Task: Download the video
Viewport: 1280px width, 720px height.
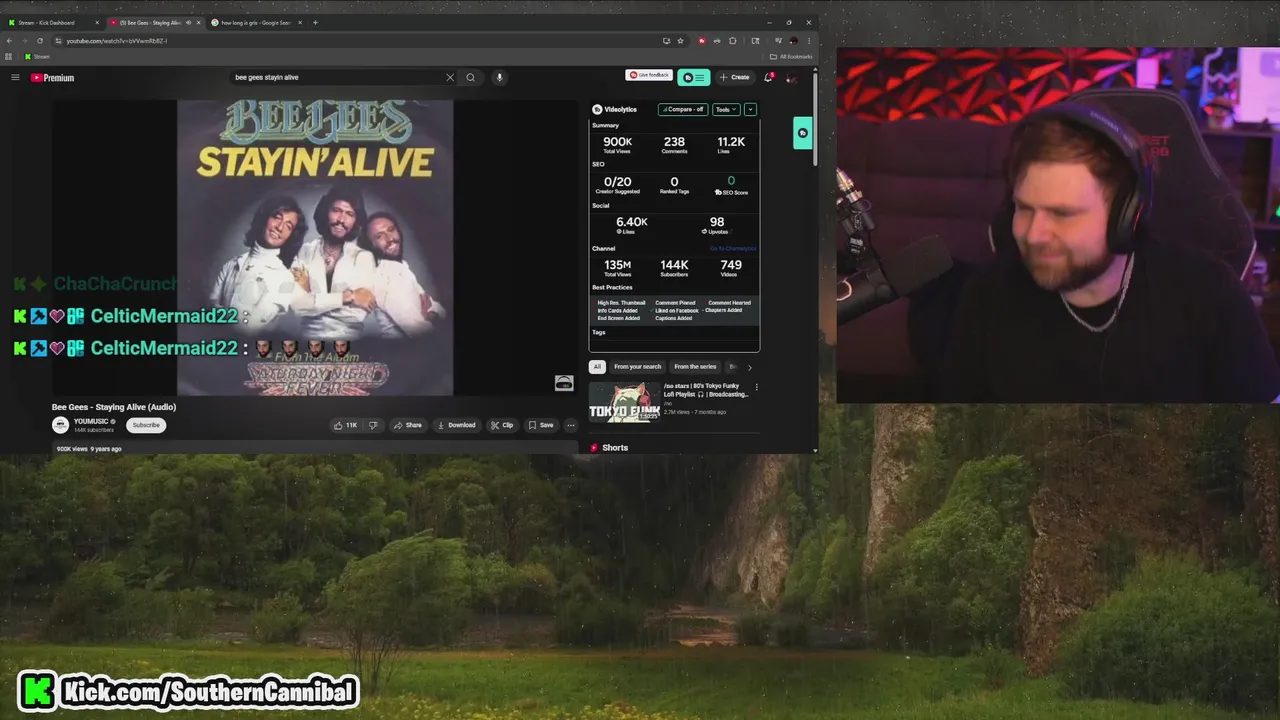Action: click(x=456, y=425)
